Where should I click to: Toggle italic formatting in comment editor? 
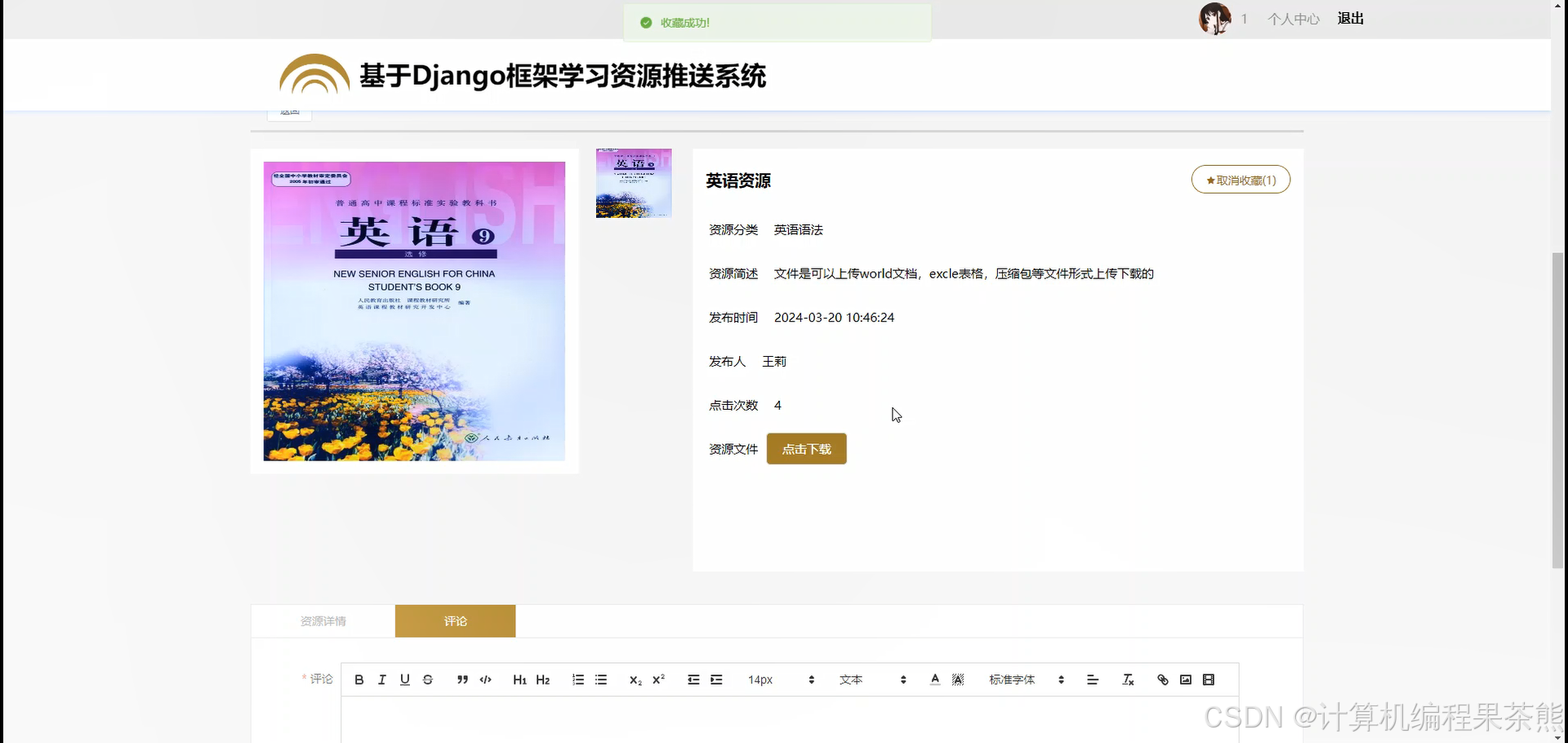click(381, 679)
